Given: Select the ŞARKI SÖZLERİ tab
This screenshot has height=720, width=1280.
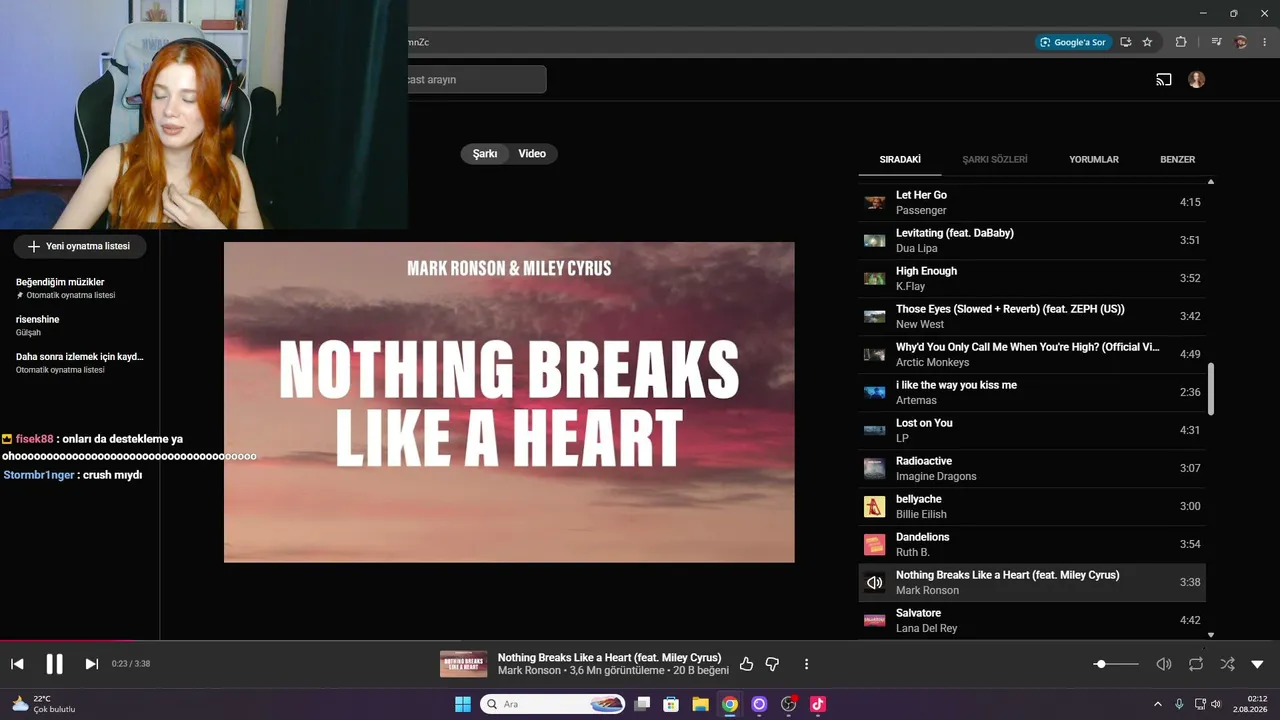Looking at the screenshot, I should [995, 159].
